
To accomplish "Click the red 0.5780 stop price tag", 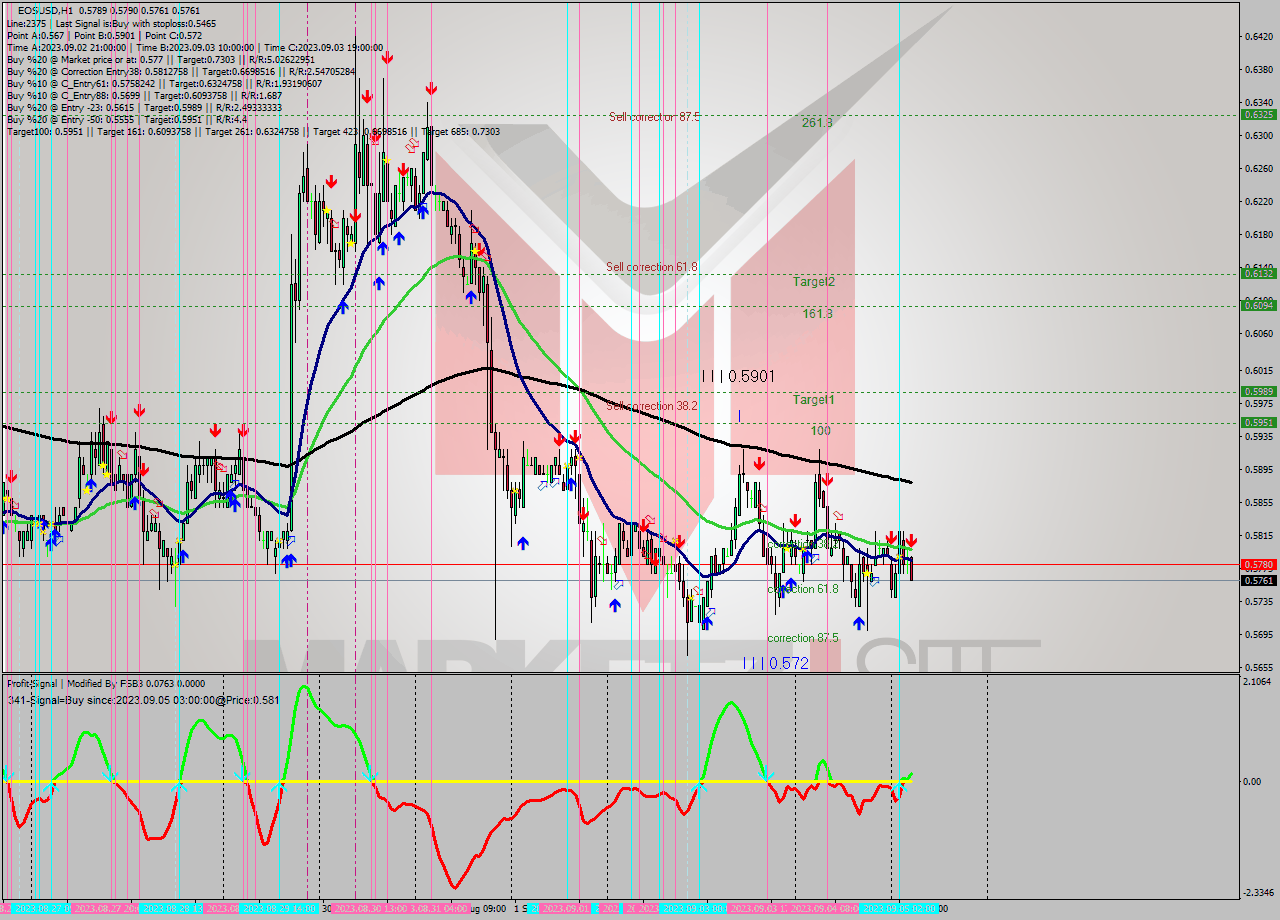I will point(1258,564).
